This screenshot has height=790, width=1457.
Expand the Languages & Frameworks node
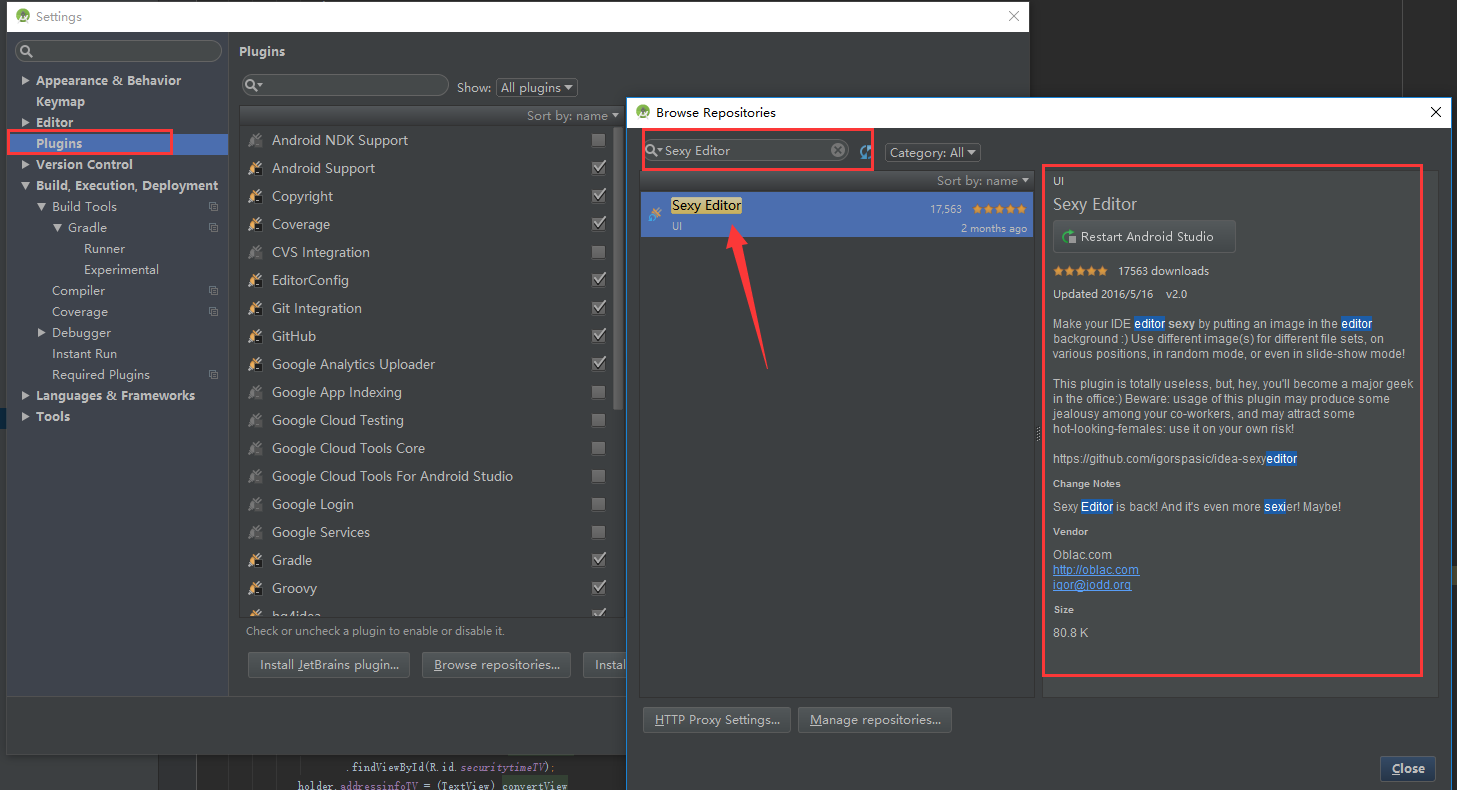[25, 395]
